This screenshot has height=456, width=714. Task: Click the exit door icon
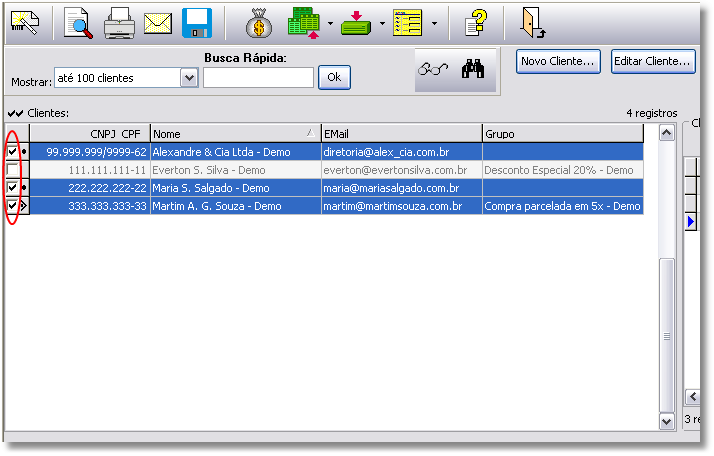pos(532,22)
